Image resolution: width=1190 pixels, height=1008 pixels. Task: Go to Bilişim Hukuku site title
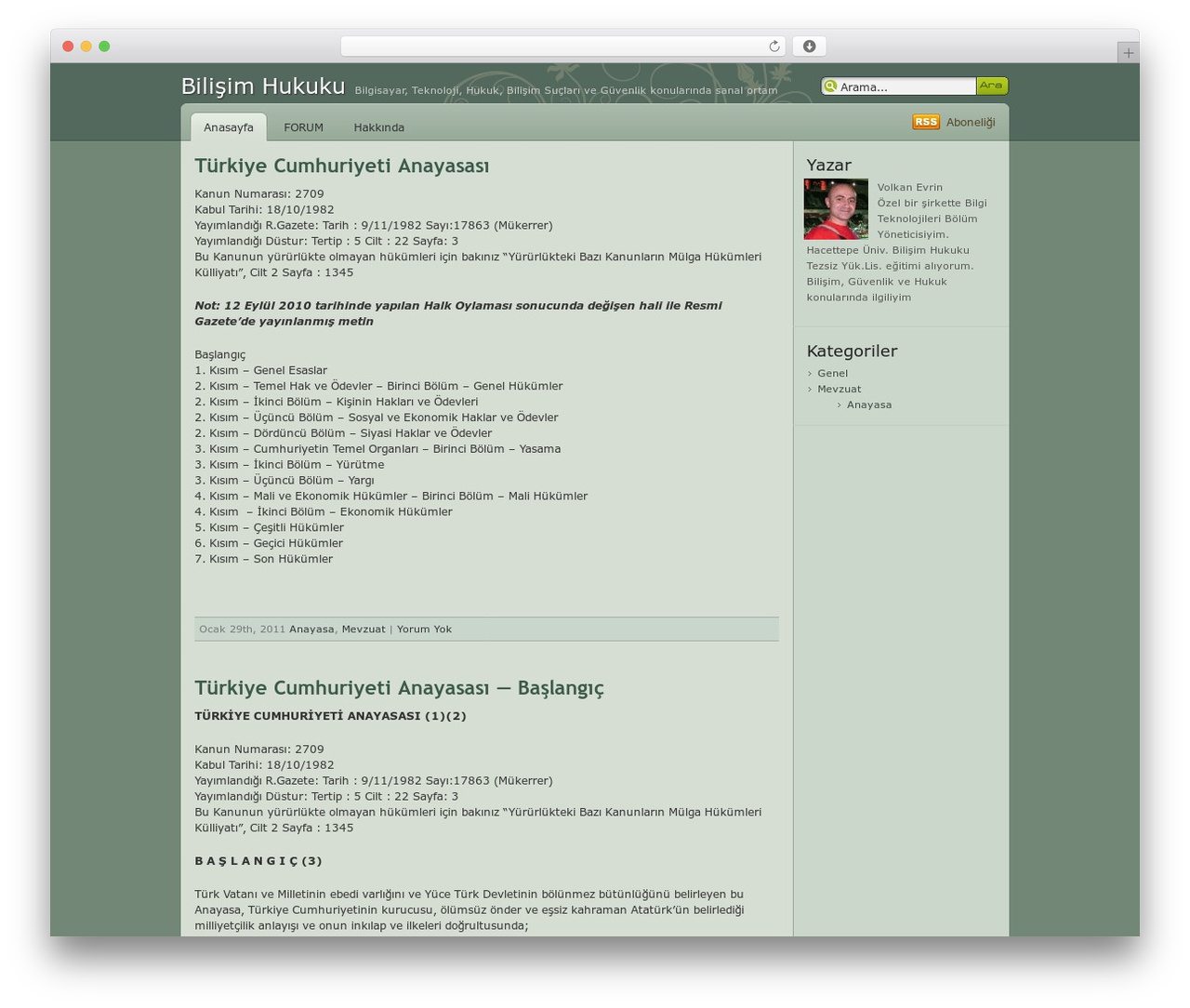263,86
